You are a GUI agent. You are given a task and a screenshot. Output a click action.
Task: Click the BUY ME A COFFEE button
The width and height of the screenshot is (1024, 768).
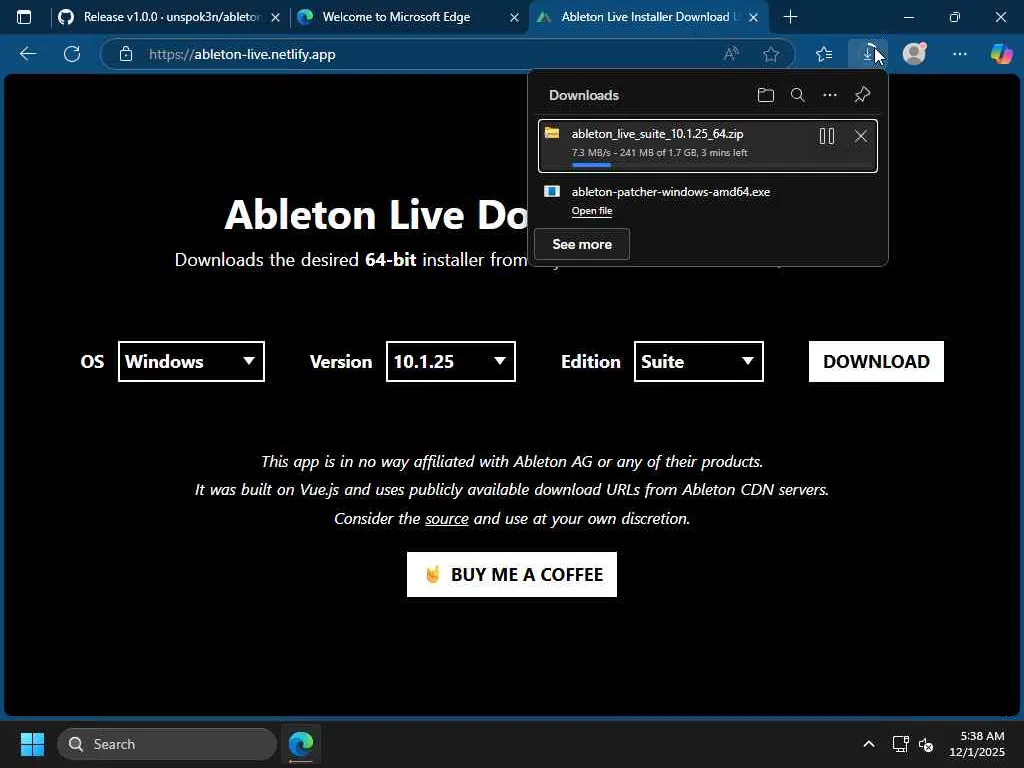click(x=512, y=575)
